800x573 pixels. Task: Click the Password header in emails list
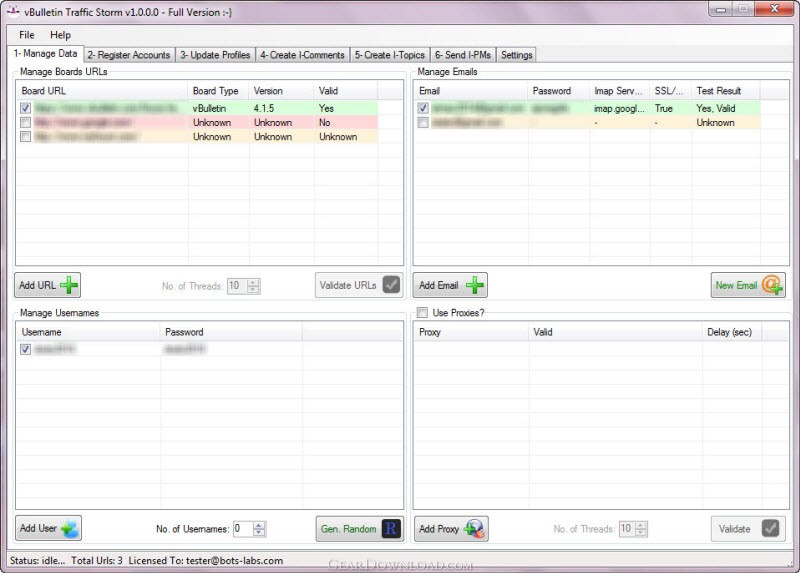point(559,91)
